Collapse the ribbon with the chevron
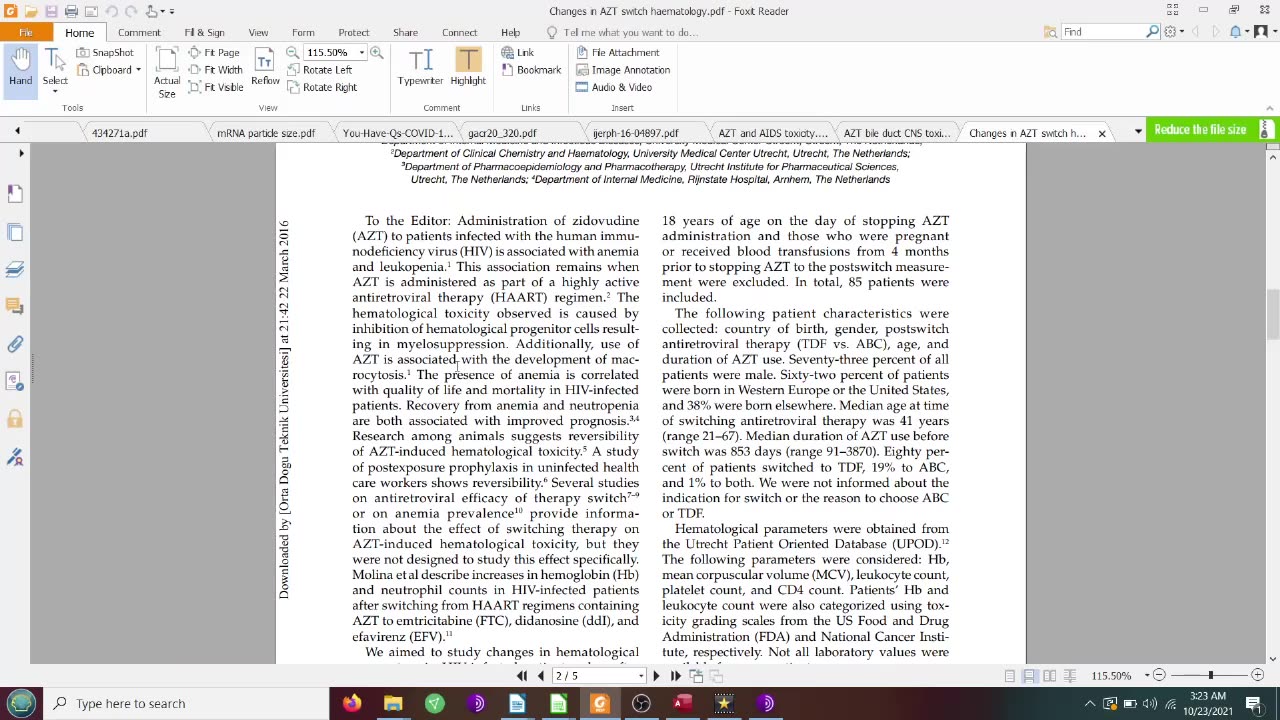 pyautogui.click(x=1270, y=107)
